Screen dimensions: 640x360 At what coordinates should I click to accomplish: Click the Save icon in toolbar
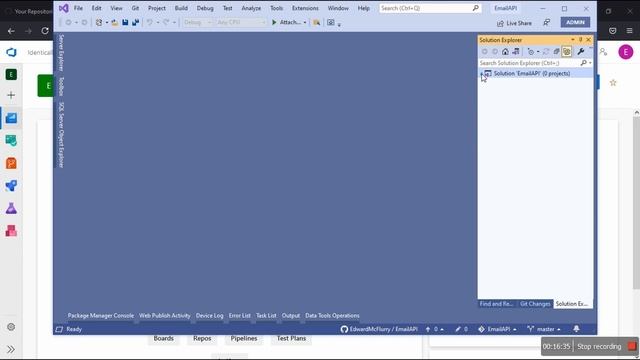pos(125,22)
